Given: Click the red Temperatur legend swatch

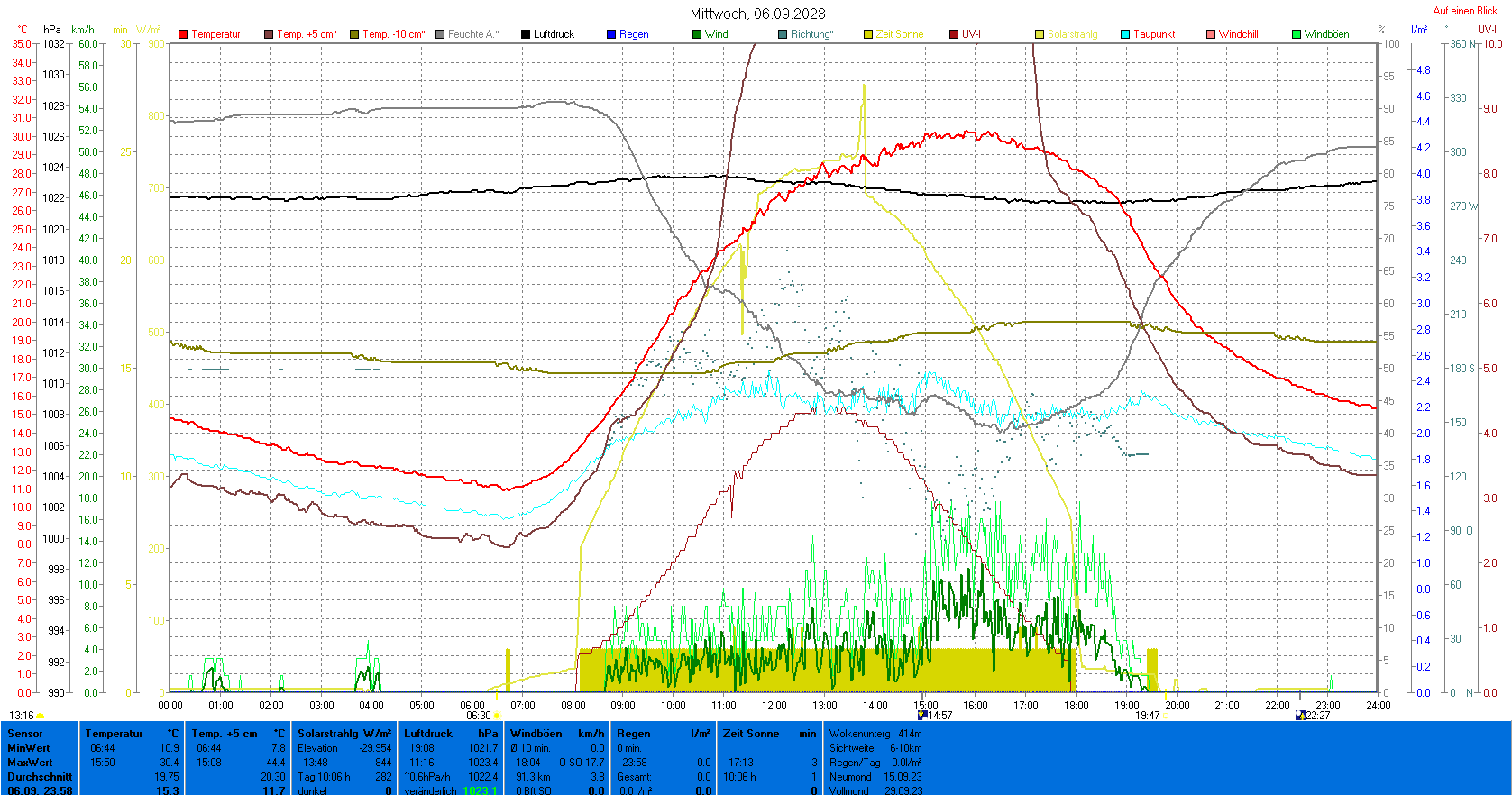Looking at the screenshot, I should (183, 34).
